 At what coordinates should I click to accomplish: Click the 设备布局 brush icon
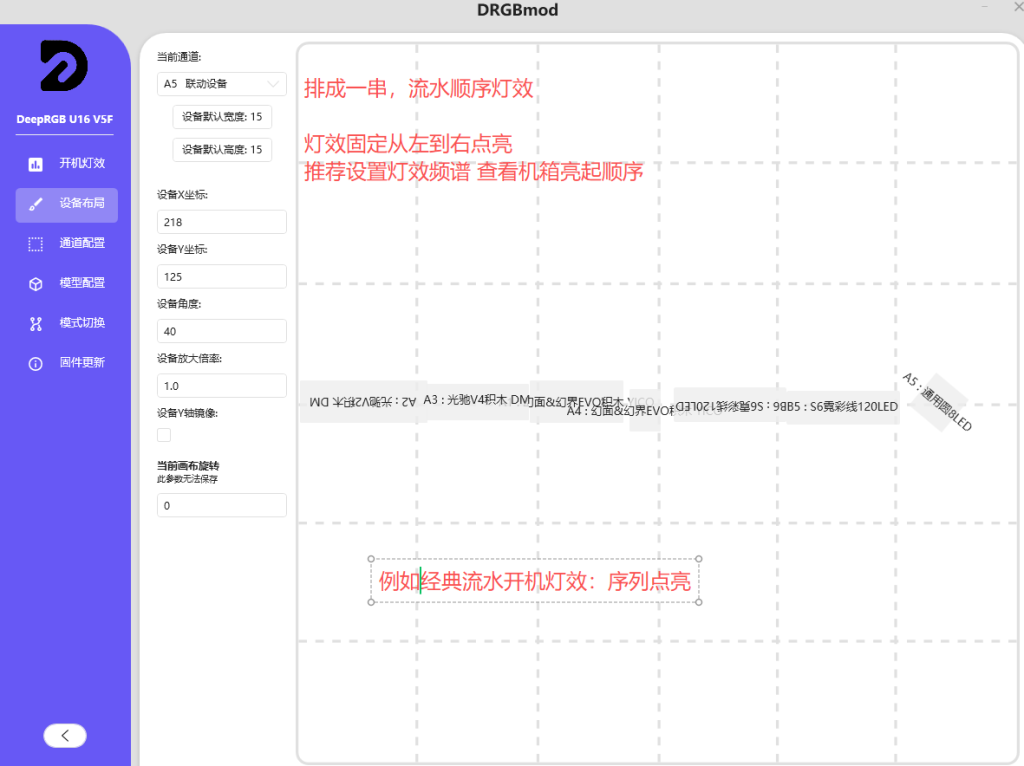pos(36,204)
